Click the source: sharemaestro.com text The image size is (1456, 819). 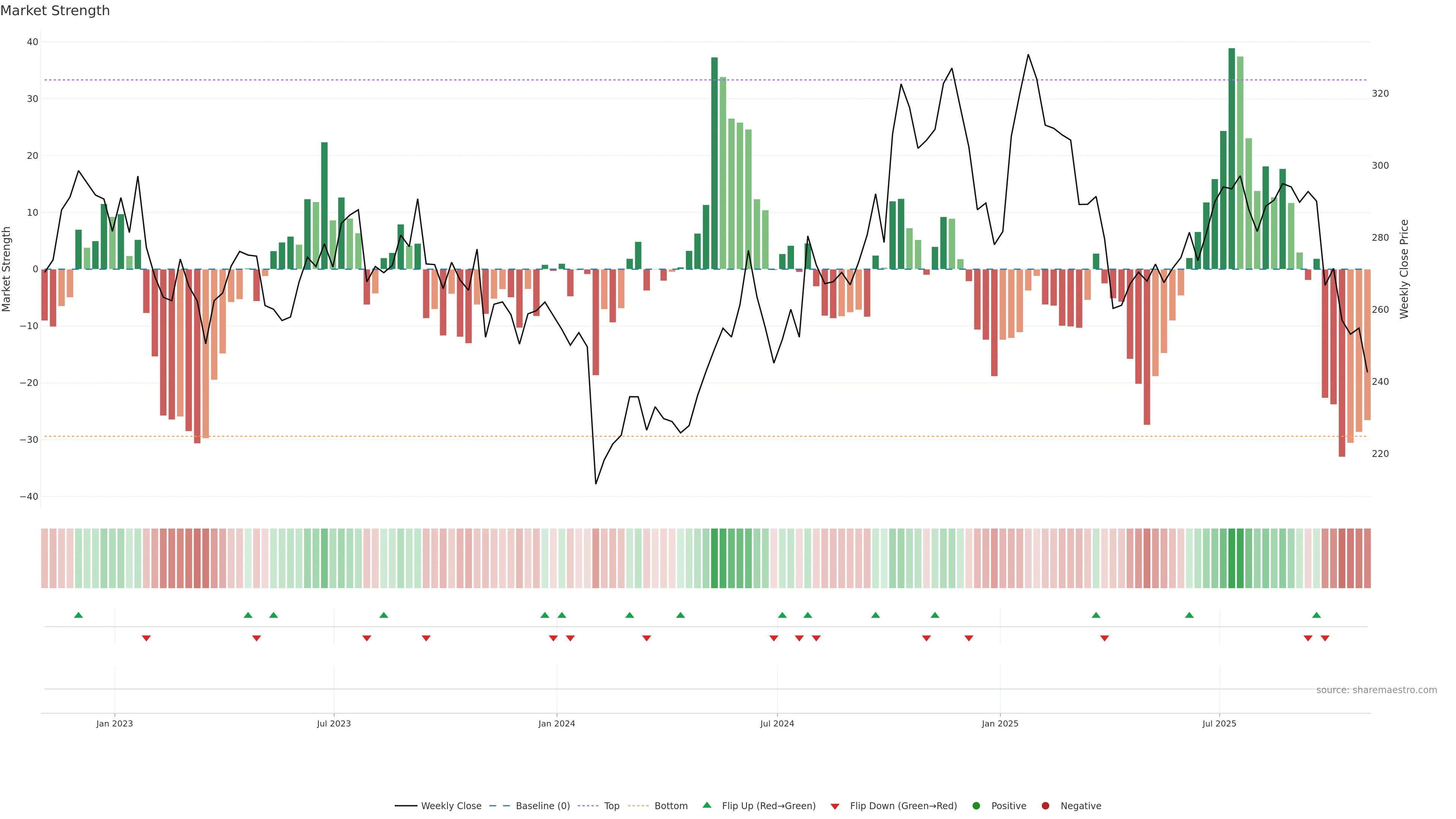point(1376,690)
